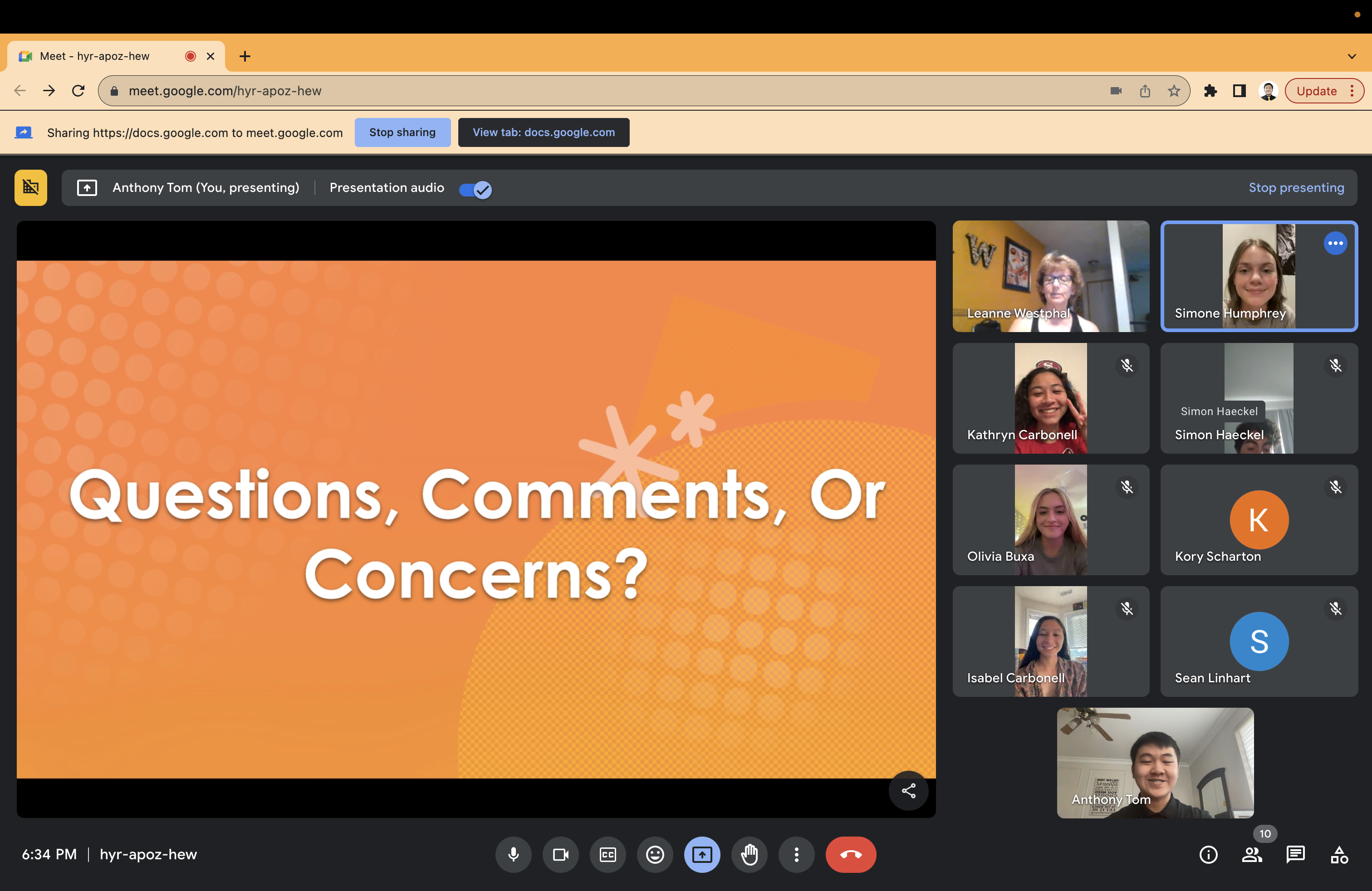The height and width of the screenshot is (891, 1372).
Task: Click the Stop sharing button
Action: [x=402, y=132]
